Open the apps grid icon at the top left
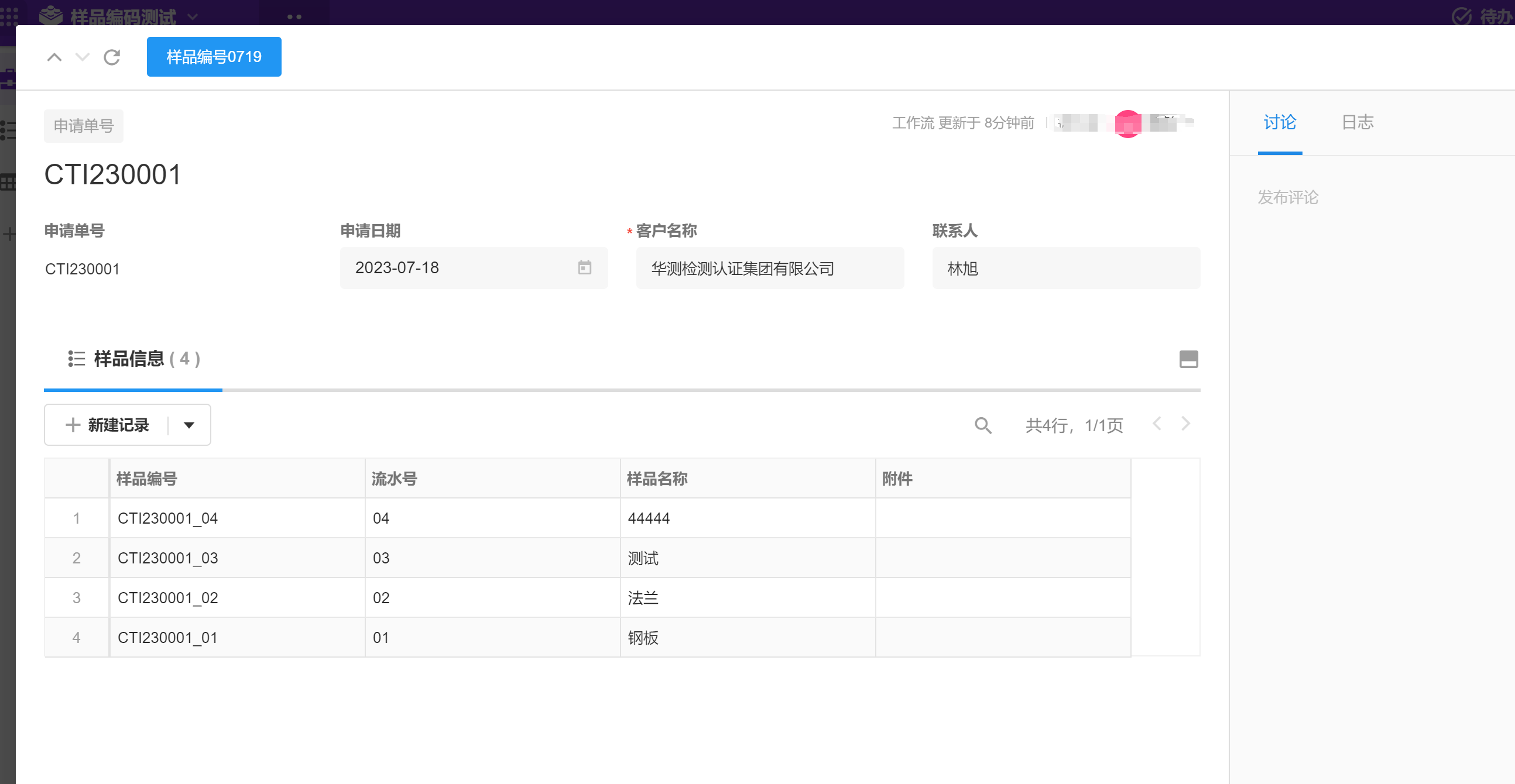Image resolution: width=1515 pixels, height=784 pixels. point(9,16)
